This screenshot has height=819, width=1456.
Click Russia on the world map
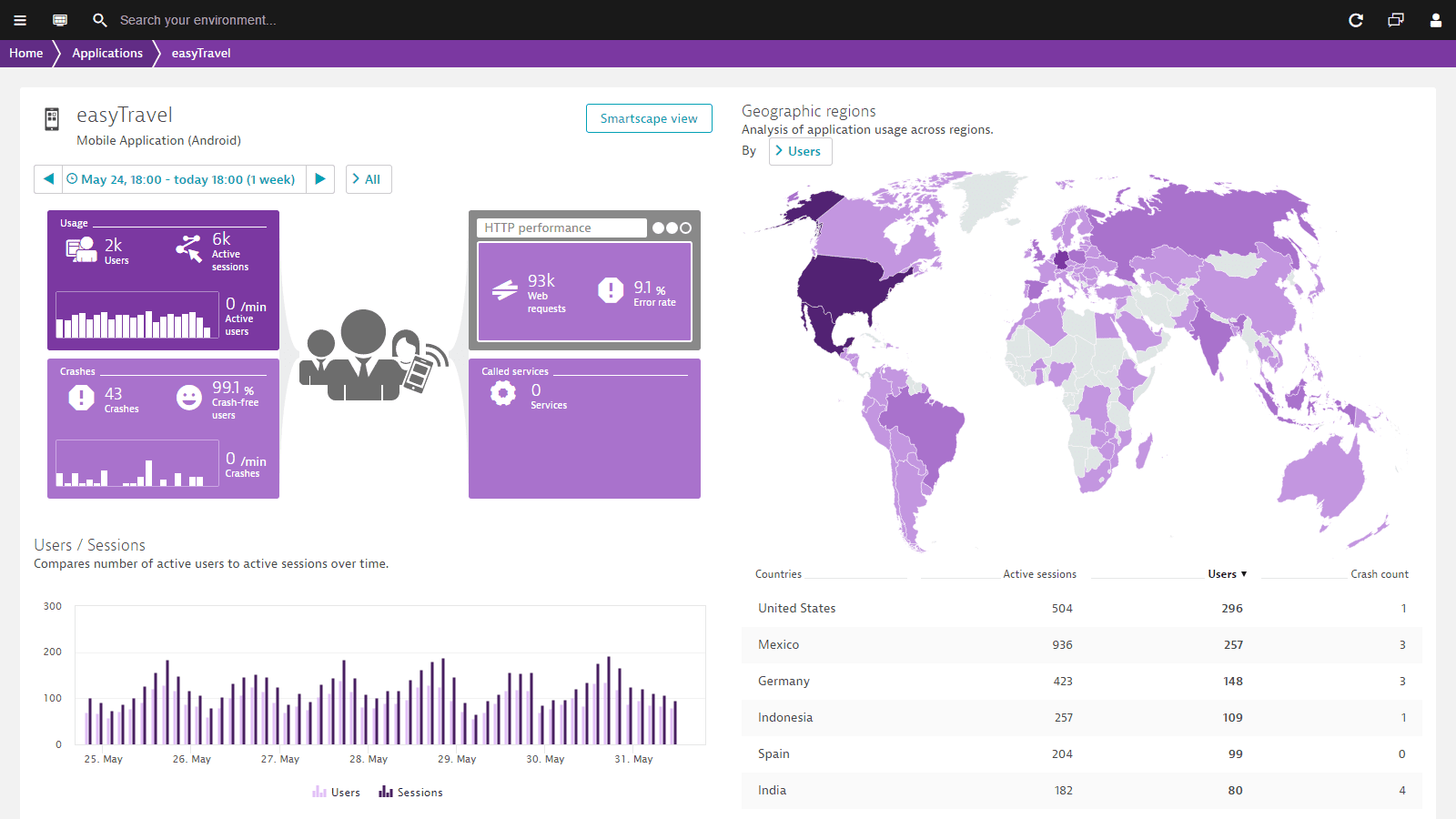(x=1201, y=223)
